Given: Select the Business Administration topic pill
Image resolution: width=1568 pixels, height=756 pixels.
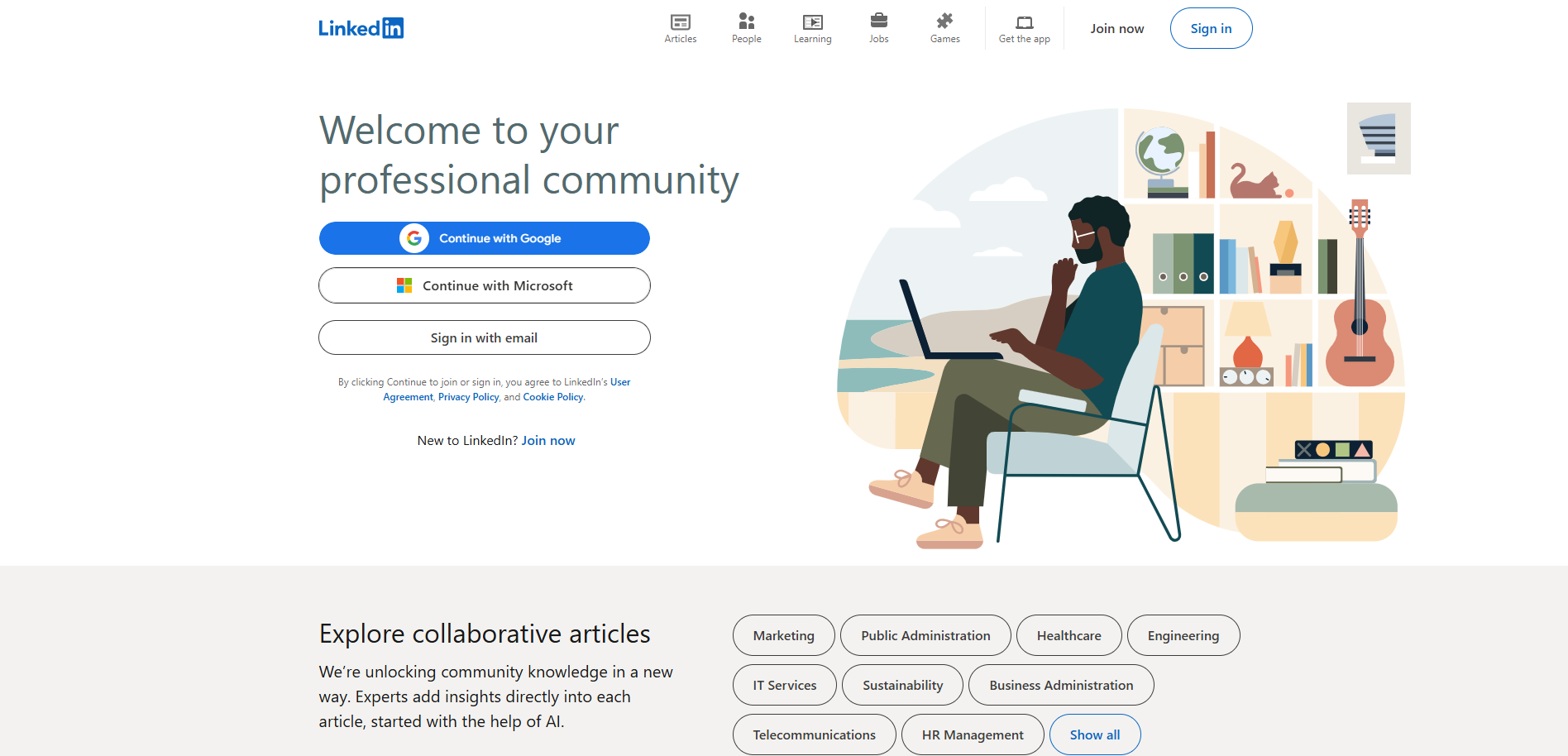Looking at the screenshot, I should pos(1061,685).
